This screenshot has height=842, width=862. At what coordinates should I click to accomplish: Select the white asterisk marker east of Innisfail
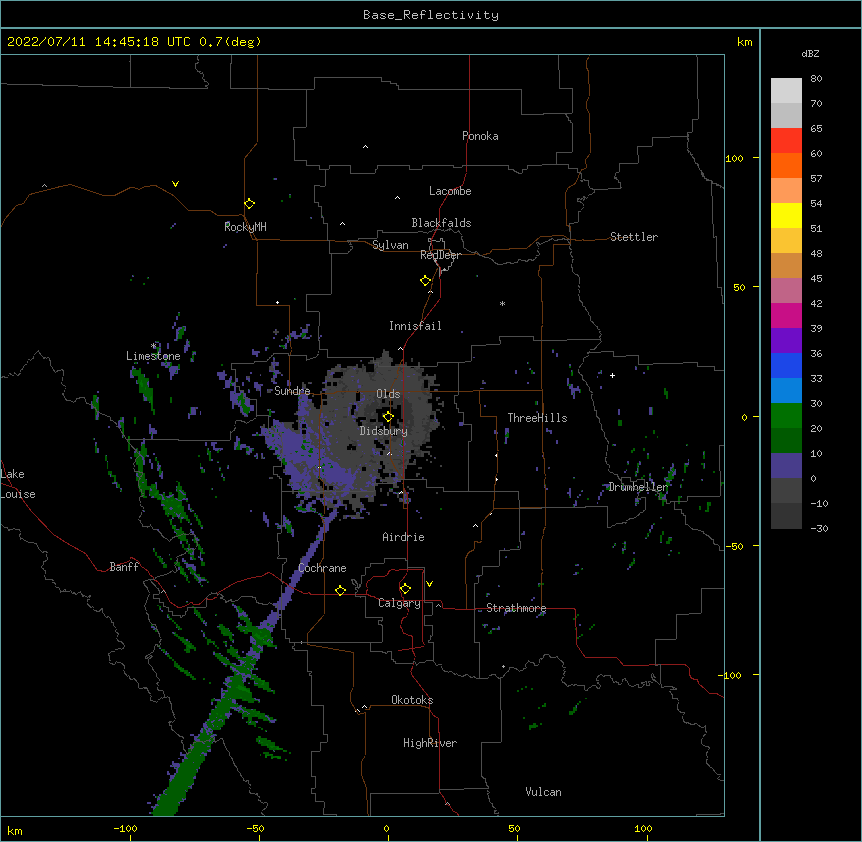(502, 303)
